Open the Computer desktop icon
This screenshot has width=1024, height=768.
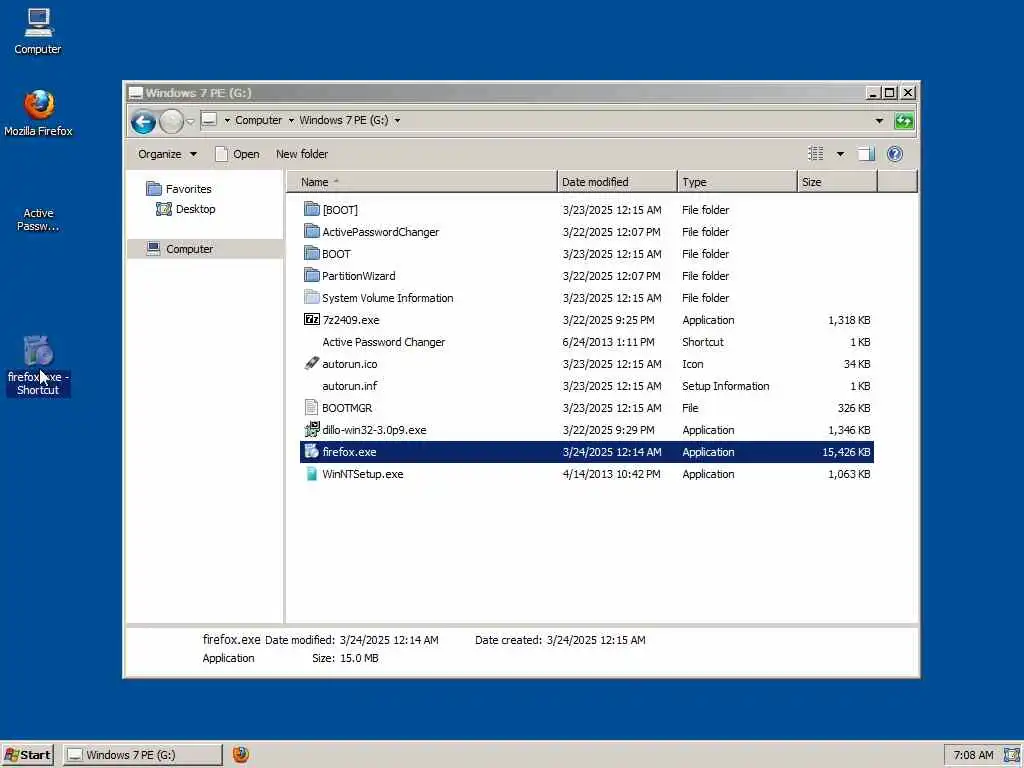click(x=38, y=30)
